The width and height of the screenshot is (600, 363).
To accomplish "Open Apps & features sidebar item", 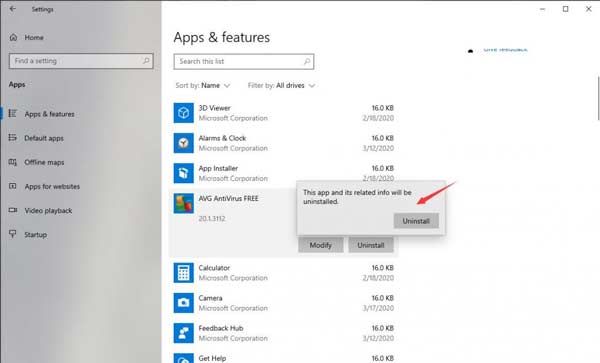I will [49, 114].
